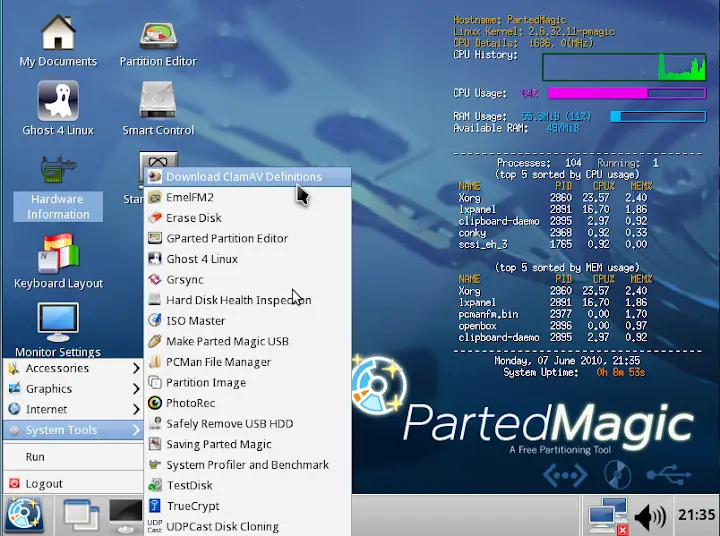Viewport: 720px width, 536px height.
Task: Select Safely Remove USB HDD entry
Action: (x=248, y=423)
